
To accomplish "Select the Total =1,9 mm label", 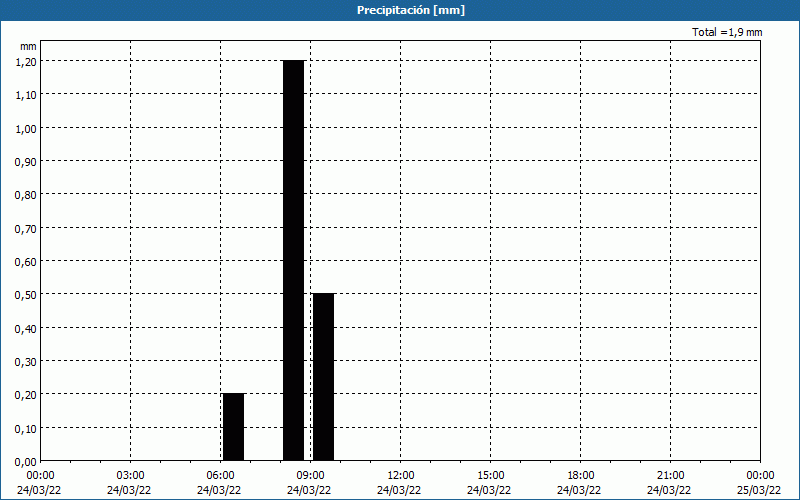I will pos(727,32).
